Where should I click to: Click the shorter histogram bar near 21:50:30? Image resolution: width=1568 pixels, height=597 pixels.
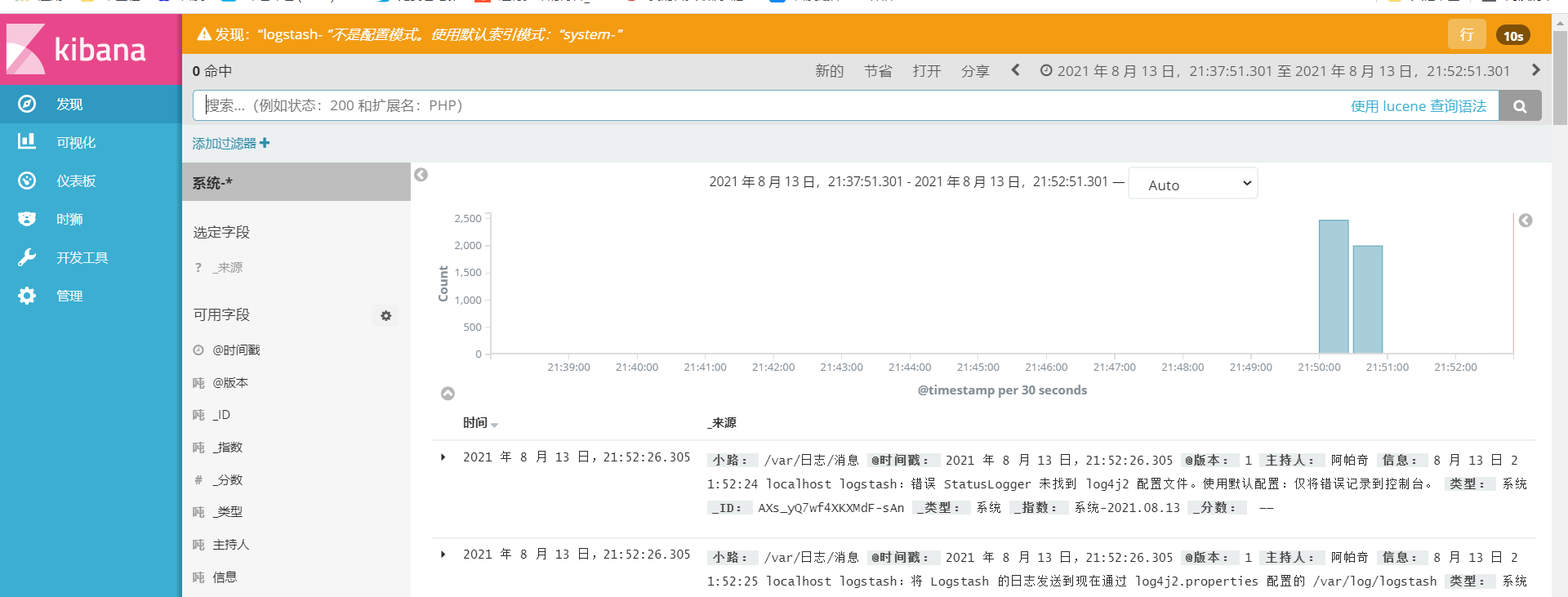tap(1368, 300)
